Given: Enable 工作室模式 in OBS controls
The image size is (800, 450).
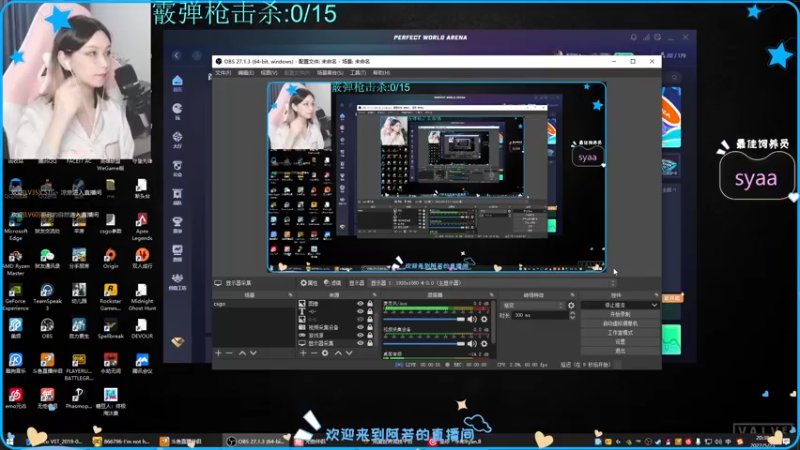Looking at the screenshot, I should pyautogui.click(x=620, y=333).
